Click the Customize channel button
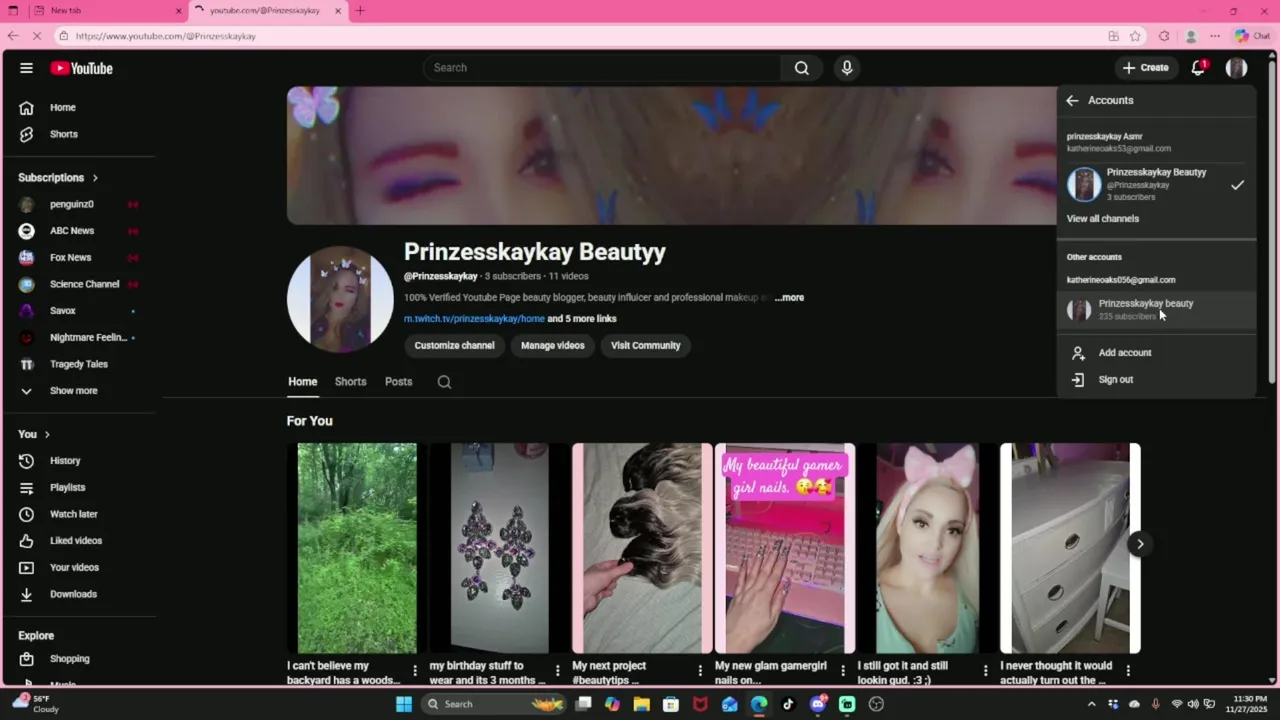 click(454, 346)
